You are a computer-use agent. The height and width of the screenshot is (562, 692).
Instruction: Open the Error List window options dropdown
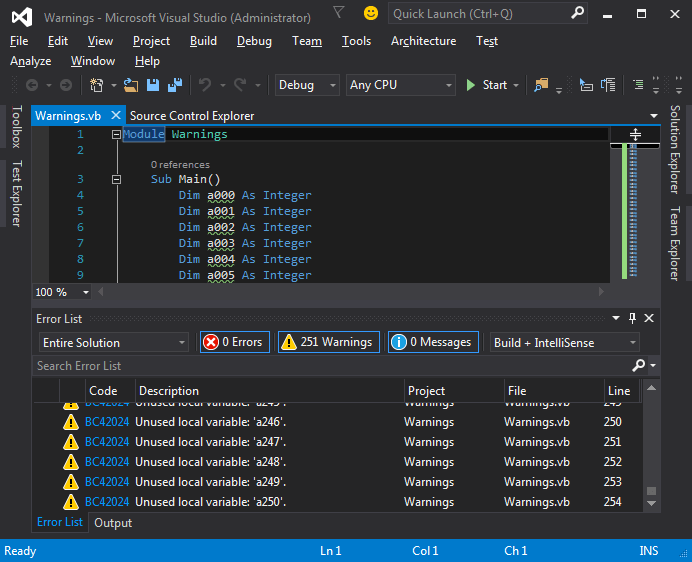coord(616,318)
